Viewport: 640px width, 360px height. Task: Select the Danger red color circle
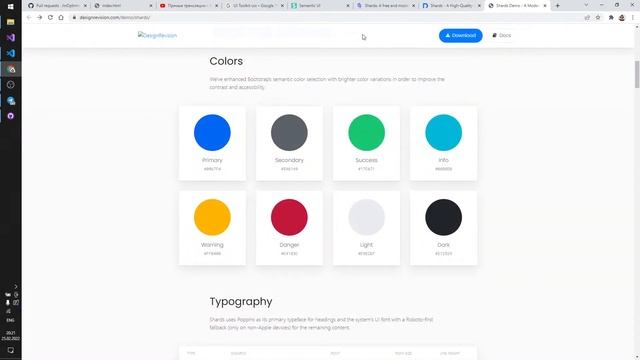point(289,217)
